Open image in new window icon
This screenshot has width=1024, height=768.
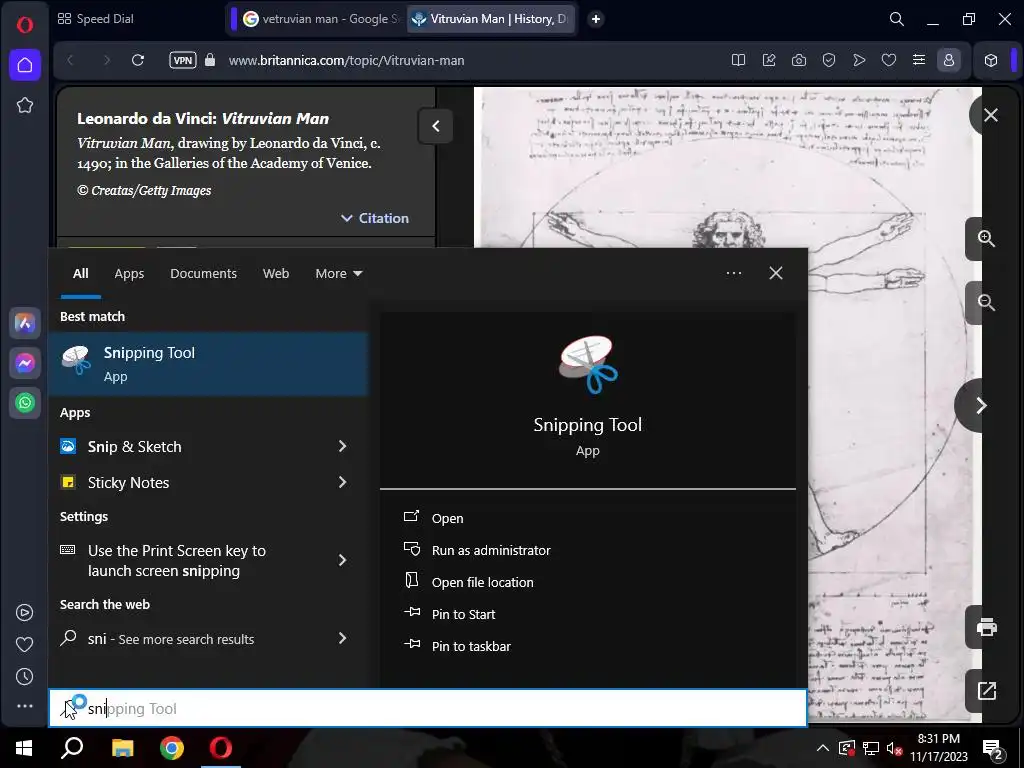pos(986,691)
